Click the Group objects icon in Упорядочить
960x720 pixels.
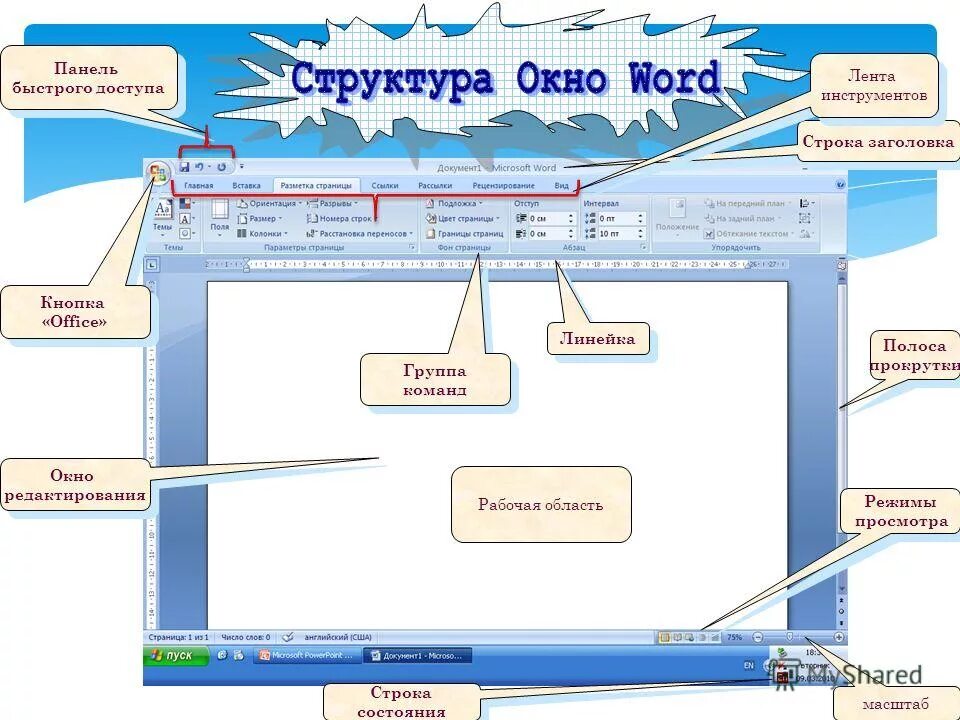pos(806,219)
